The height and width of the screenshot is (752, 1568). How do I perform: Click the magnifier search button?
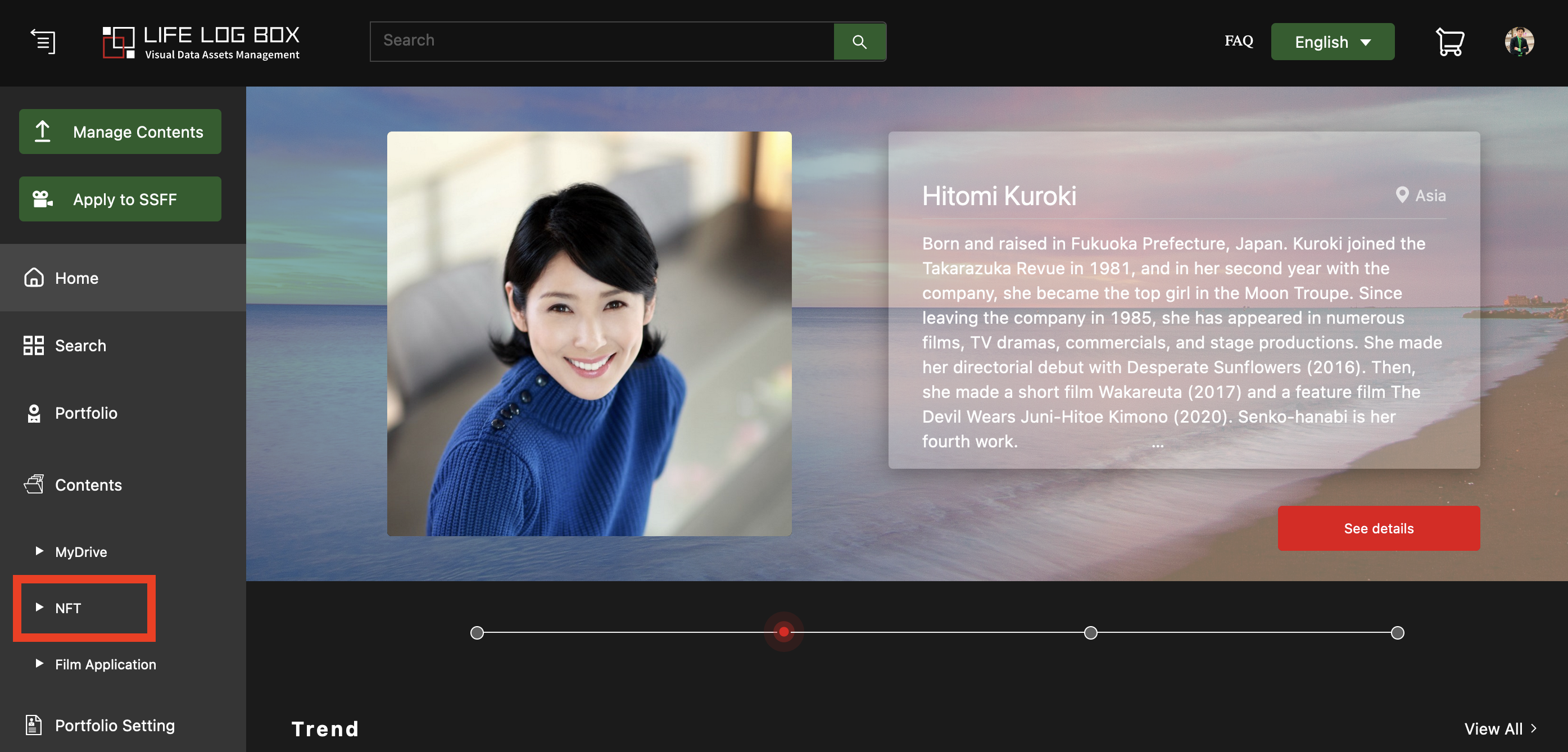(859, 42)
